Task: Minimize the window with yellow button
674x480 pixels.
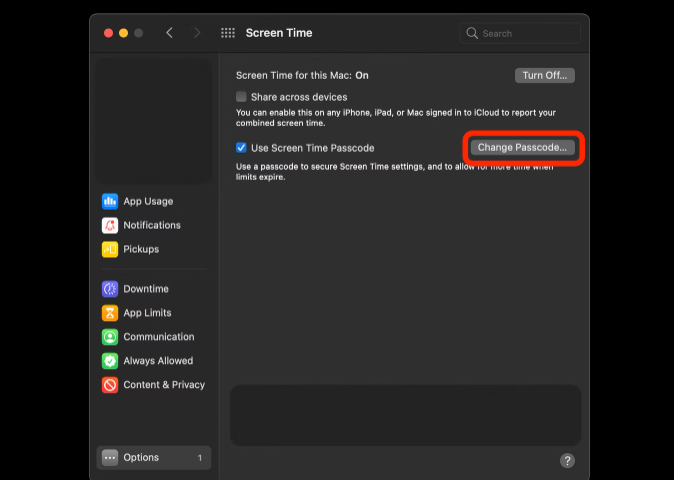Action: [x=123, y=33]
